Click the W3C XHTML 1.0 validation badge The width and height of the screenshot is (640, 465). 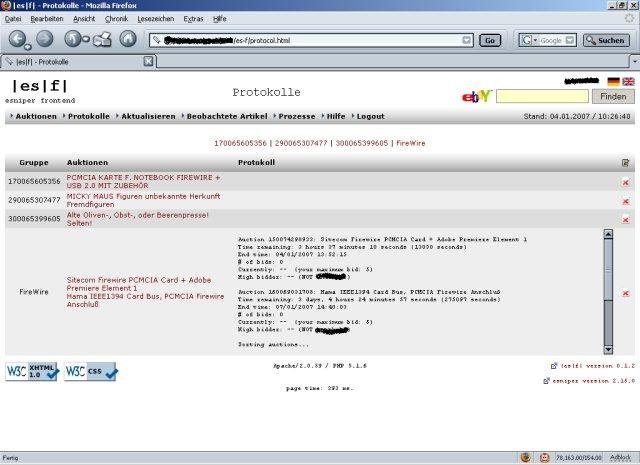tap(32, 371)
